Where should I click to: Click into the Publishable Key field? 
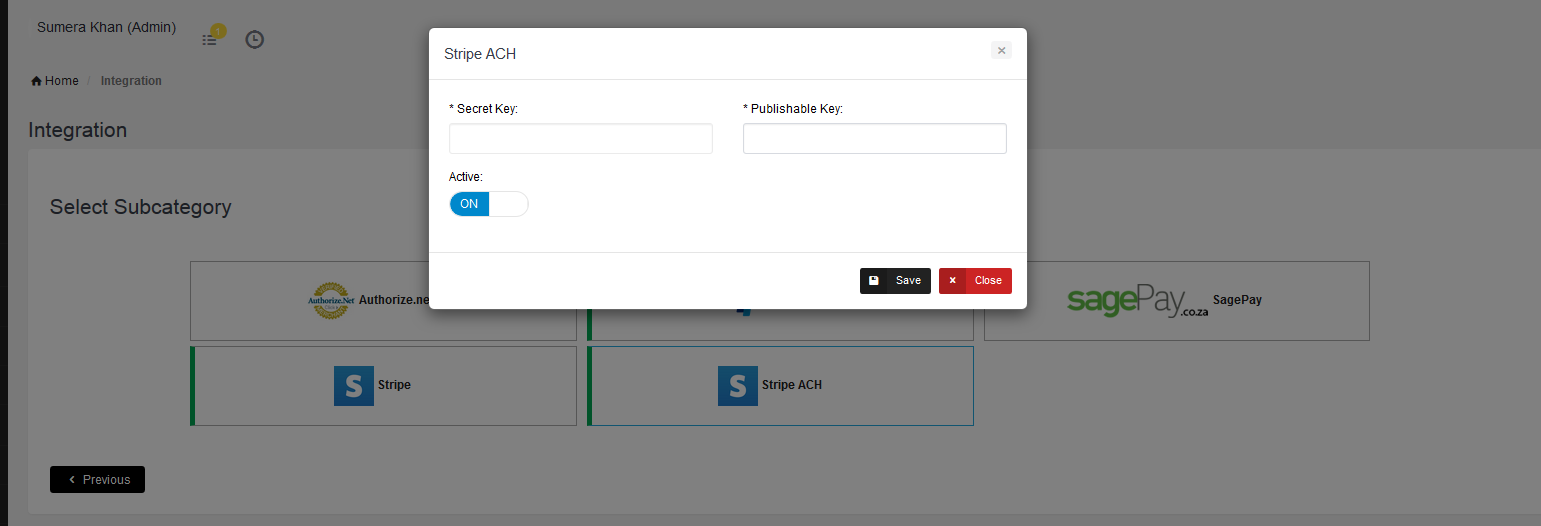coord(874,139)
